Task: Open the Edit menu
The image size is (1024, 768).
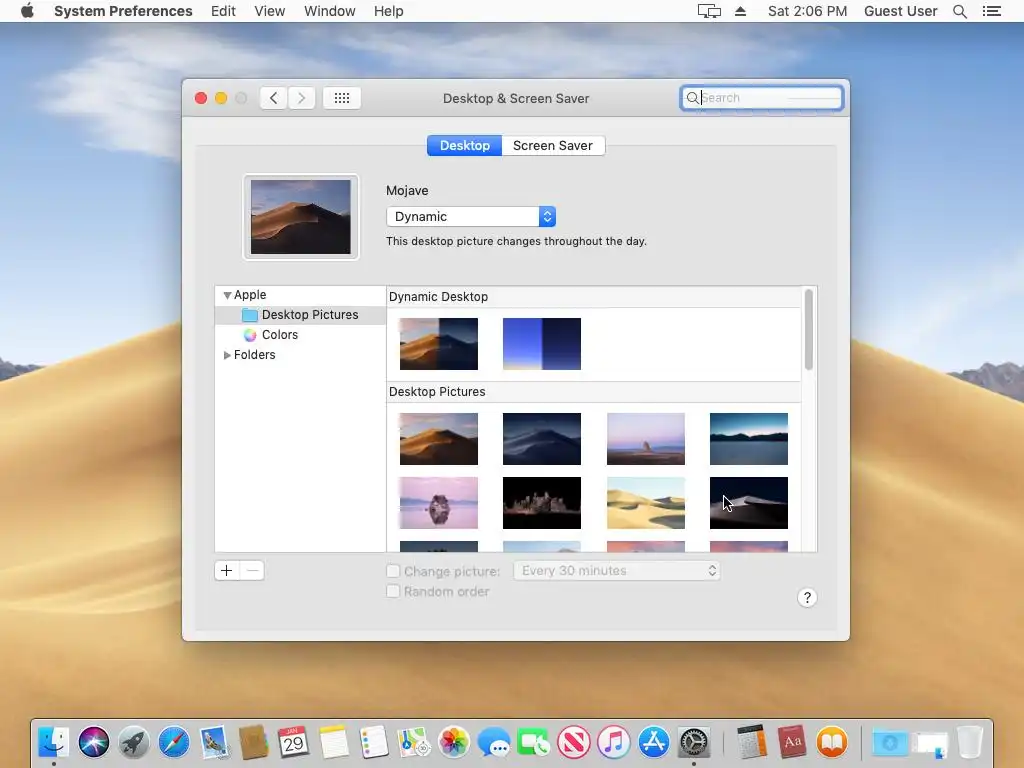Action: 223,11
